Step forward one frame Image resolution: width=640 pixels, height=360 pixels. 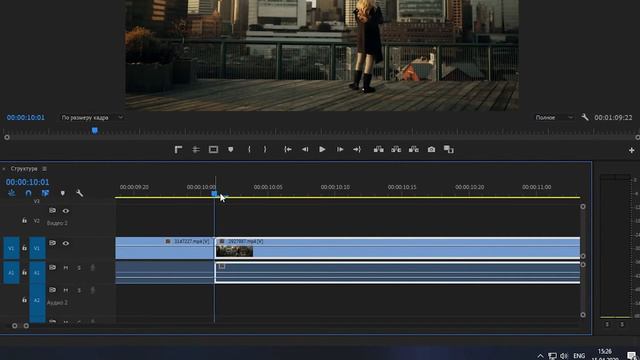[340, 150]
